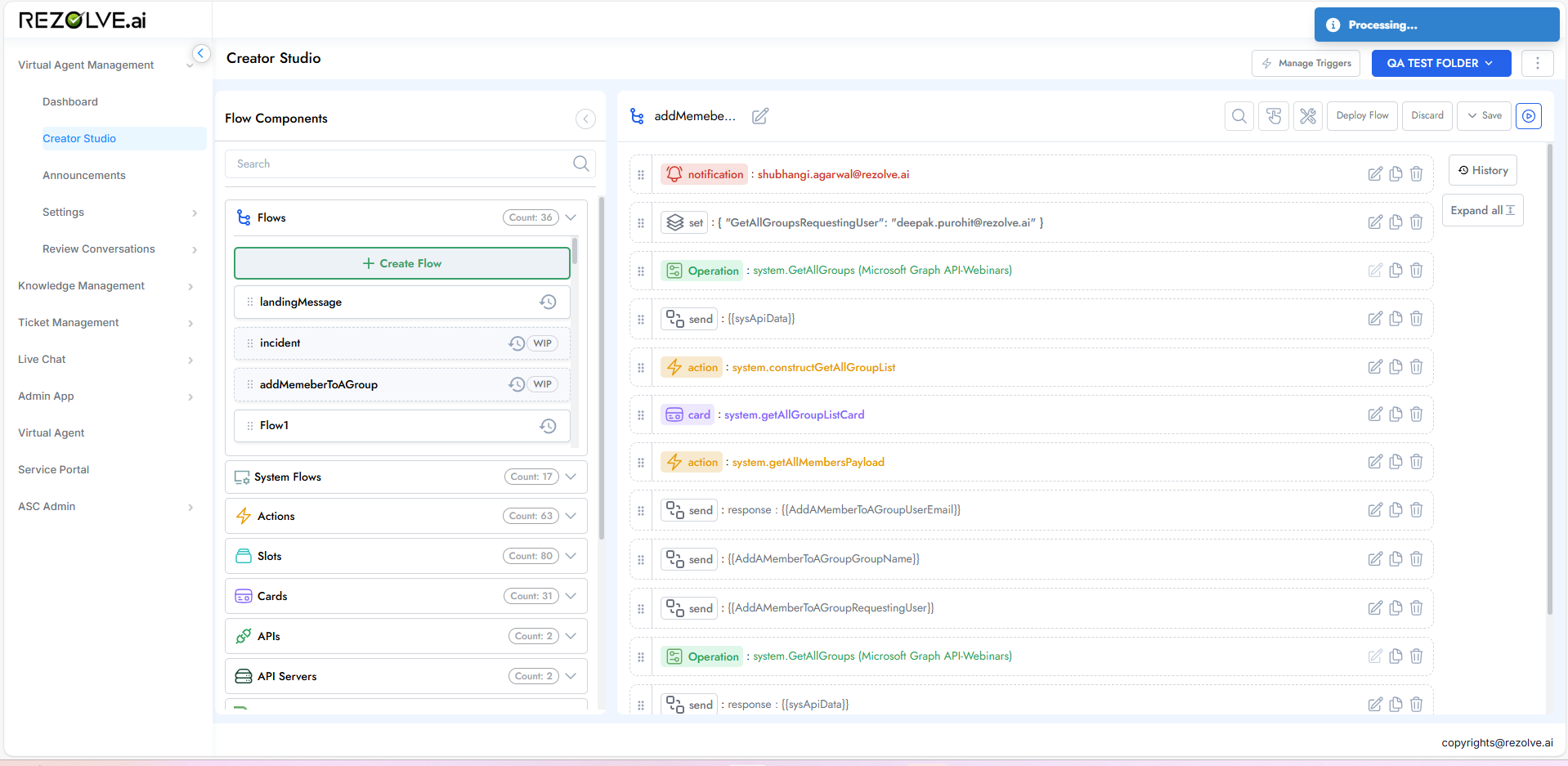Delete the card step with trash icon
Screen dimensions: 1568x766
[1416, 414]
